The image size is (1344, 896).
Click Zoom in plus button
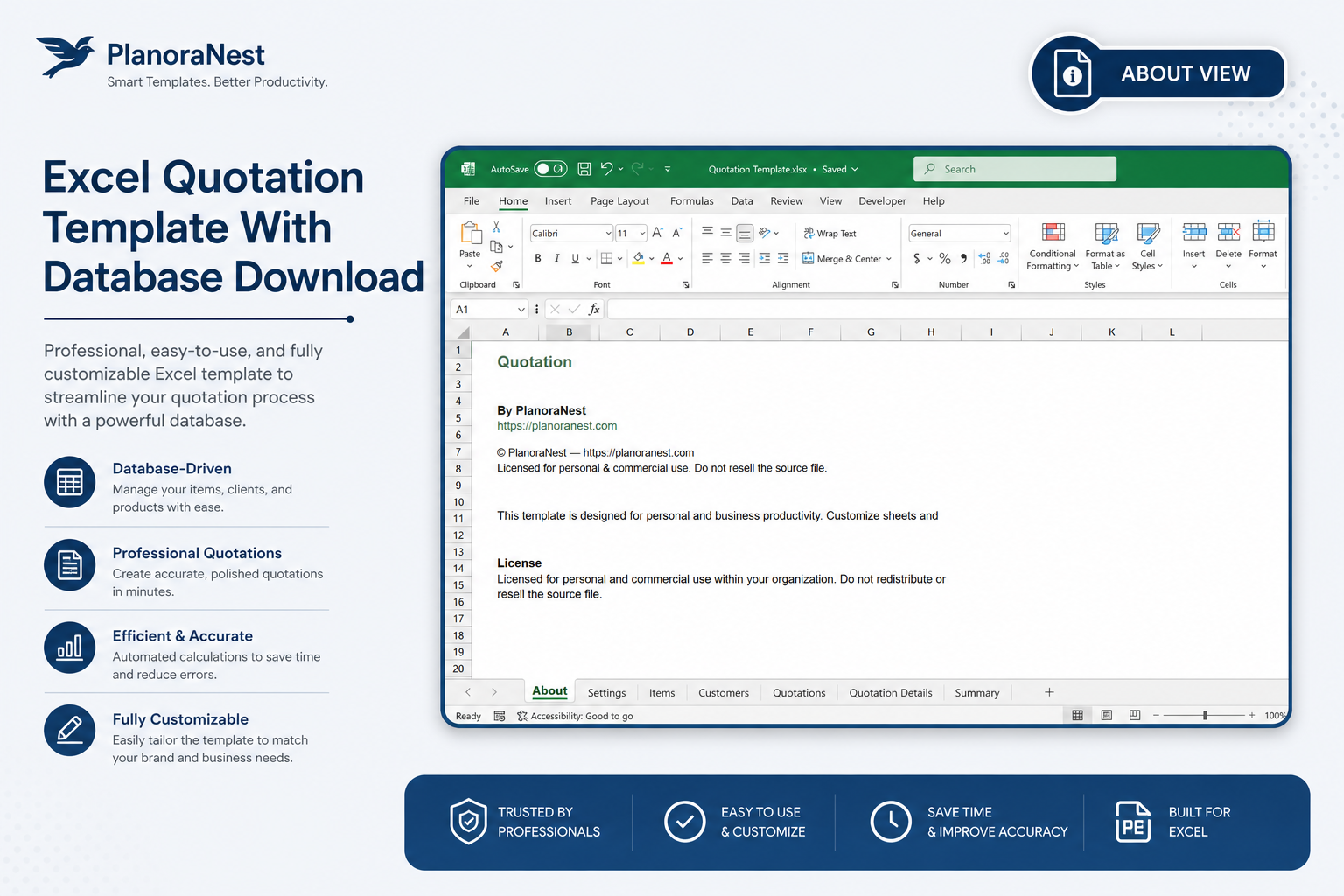tap(1252, 715)
